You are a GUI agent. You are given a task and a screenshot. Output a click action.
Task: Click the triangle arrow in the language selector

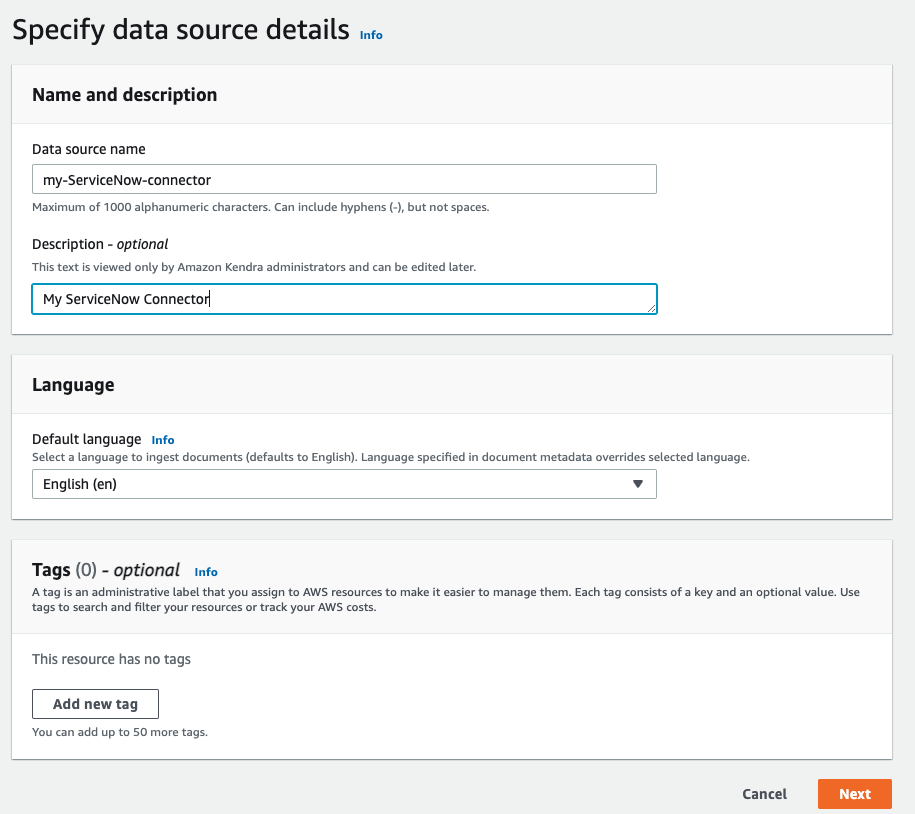(x=638, y=484)
